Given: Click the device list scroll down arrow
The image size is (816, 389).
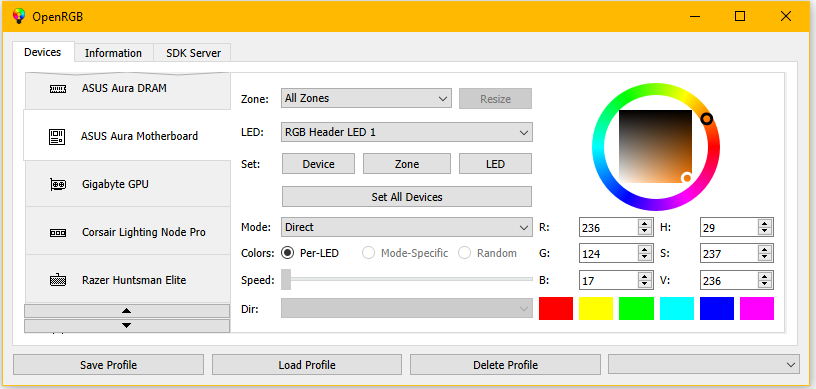Looking at the screenshot, I should (126, 325).
